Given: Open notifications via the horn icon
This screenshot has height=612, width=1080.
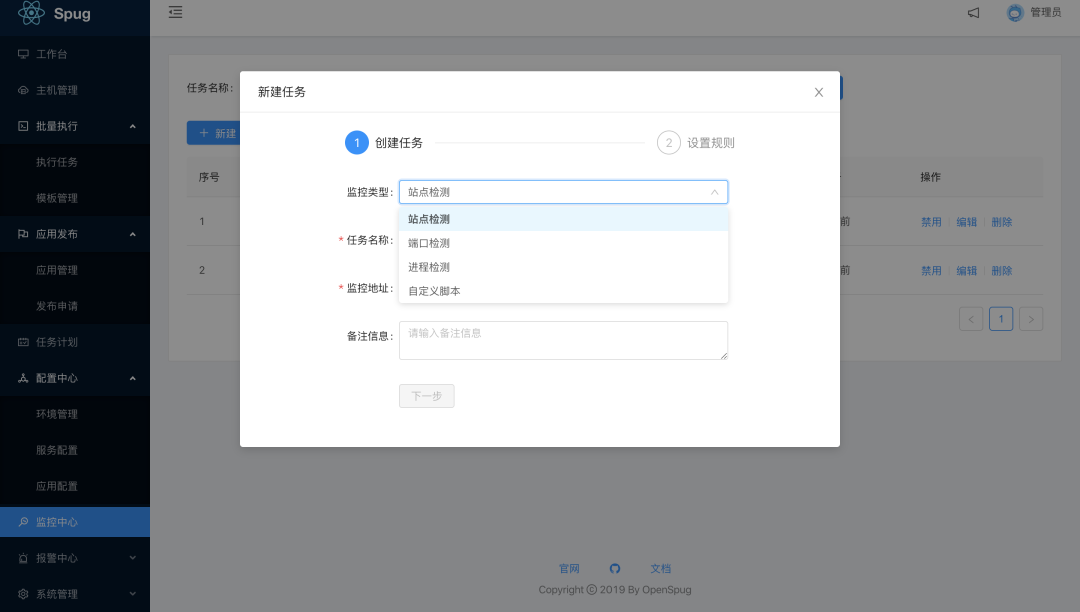Looking at the screenshot, I should [973, 13].
